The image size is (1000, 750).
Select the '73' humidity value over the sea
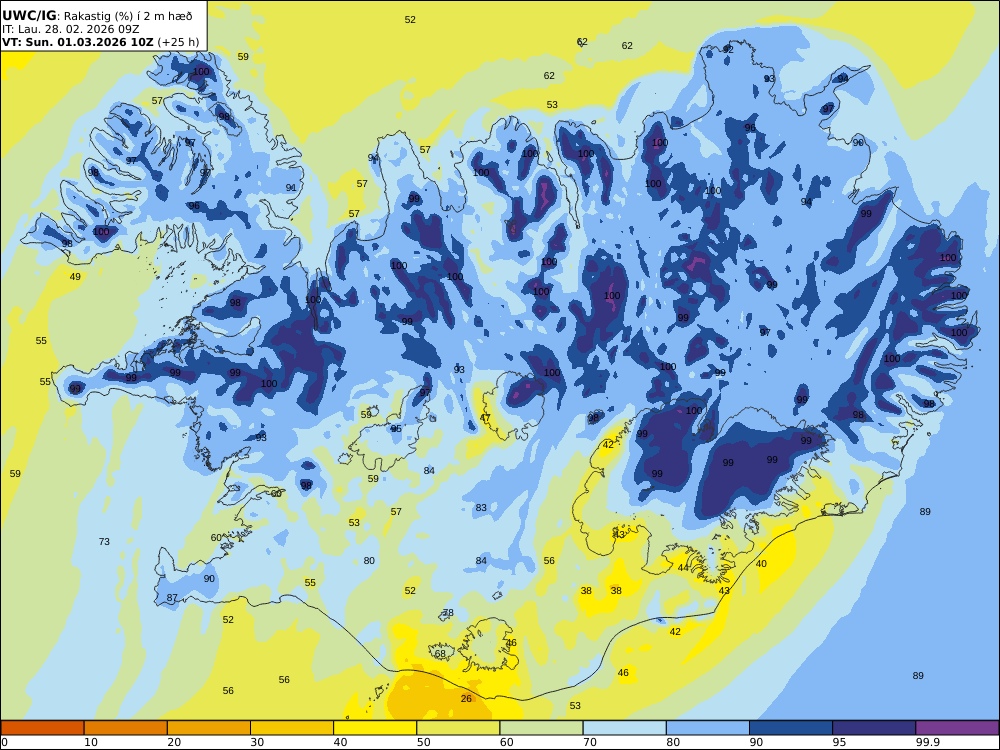coord(104,541)
